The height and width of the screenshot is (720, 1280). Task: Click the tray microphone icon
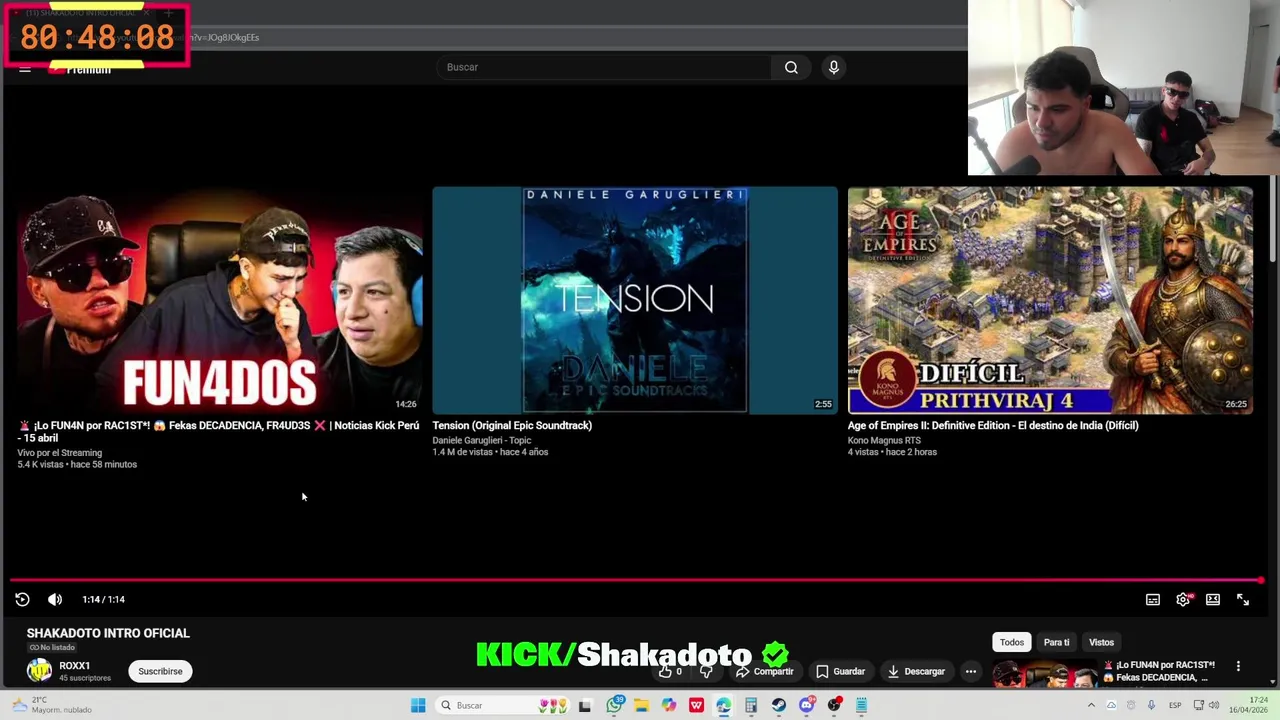pyautogui.click(x=1151, y=705)
